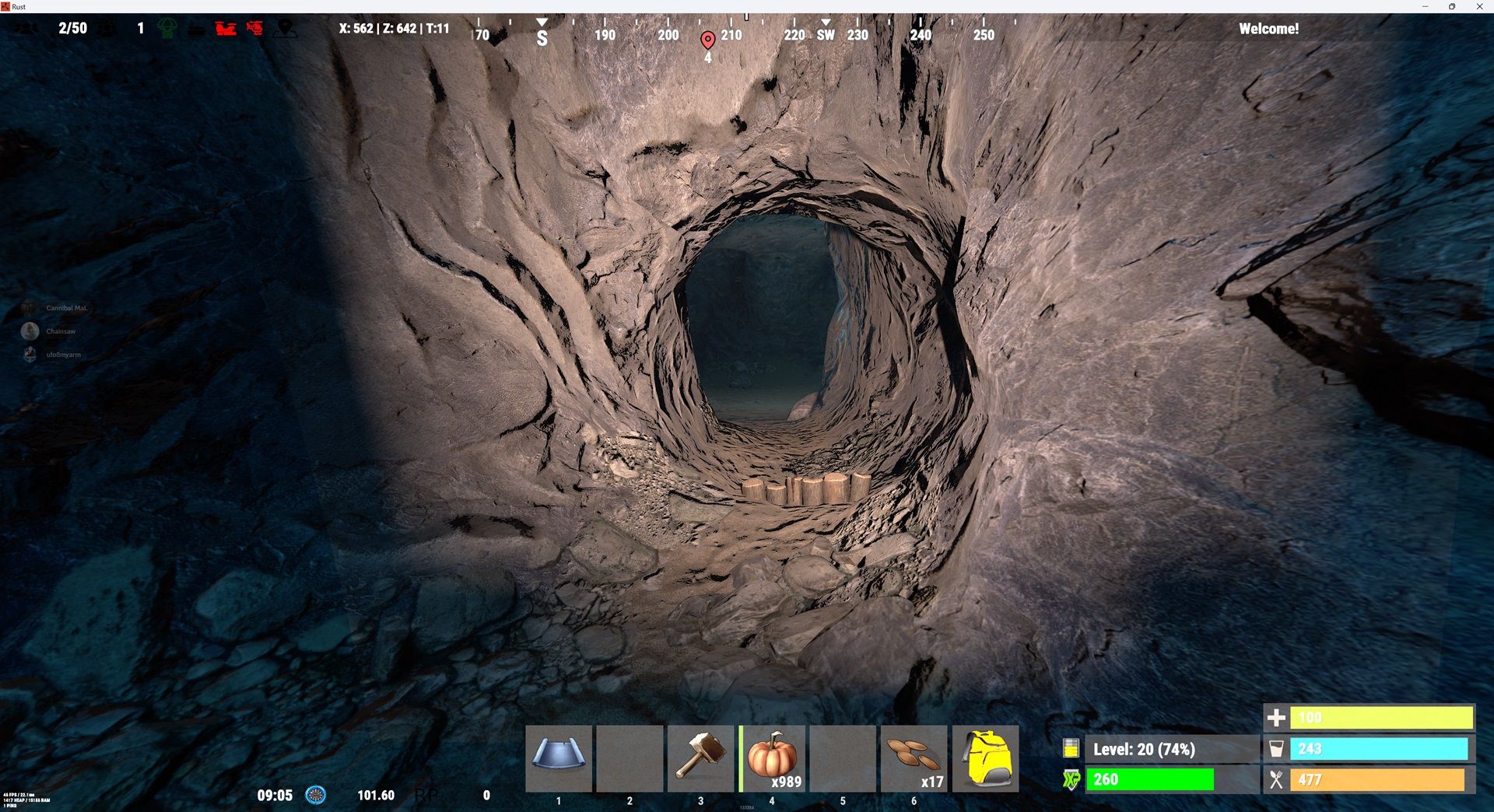Select the seeds in hotbar slot 6
This screenshot has width=1494, height=812.
click(x=914, y=758)
